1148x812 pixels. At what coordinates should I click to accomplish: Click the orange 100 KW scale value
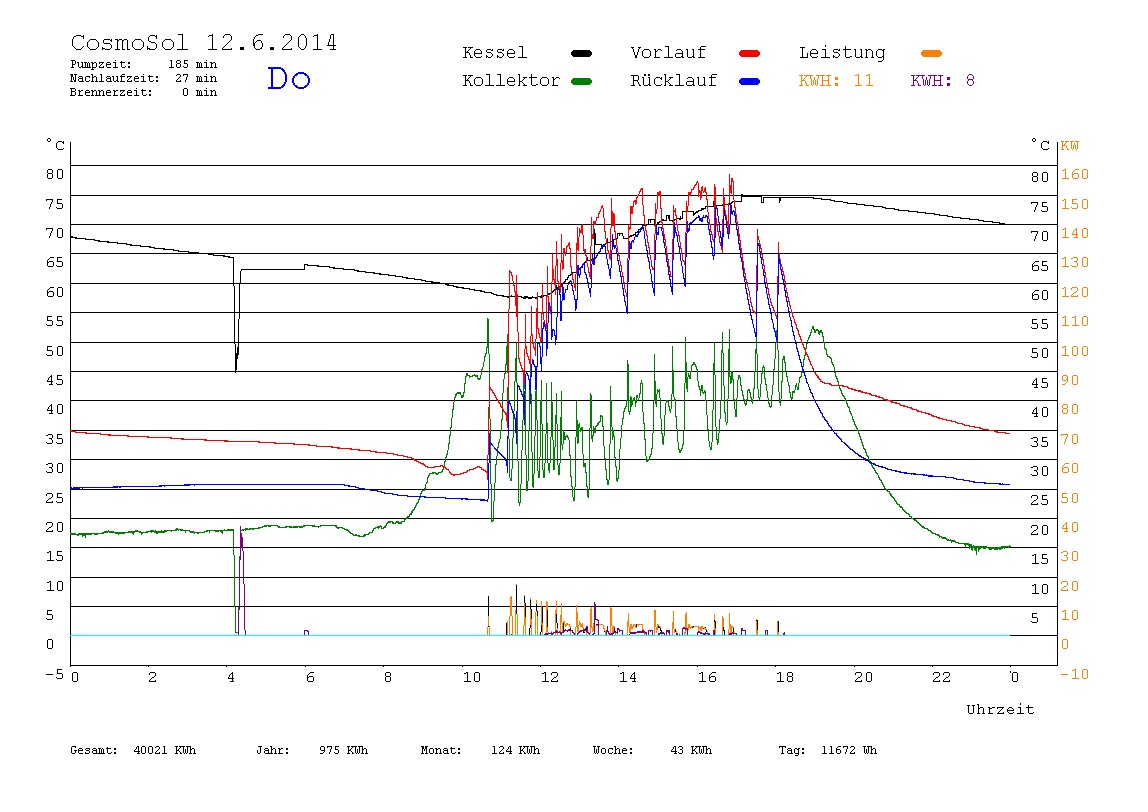(x=1075, y=351)
